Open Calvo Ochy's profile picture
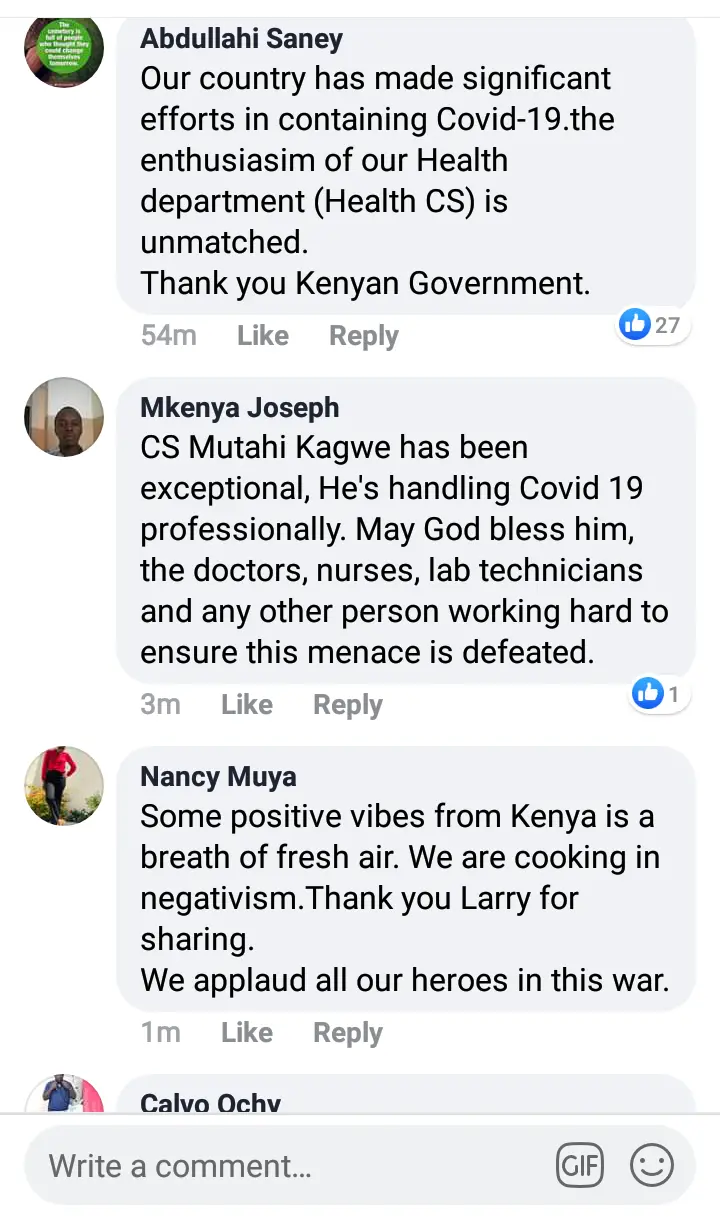720x1217 pixels. pyautogui.click(x=64, y=1094)
